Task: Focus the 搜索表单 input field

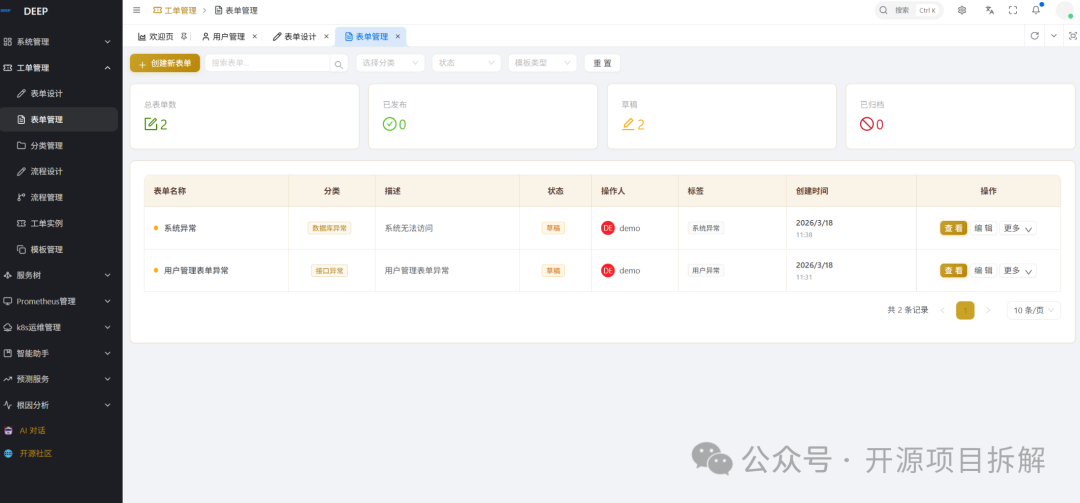Action: click(x=269, y=63)
